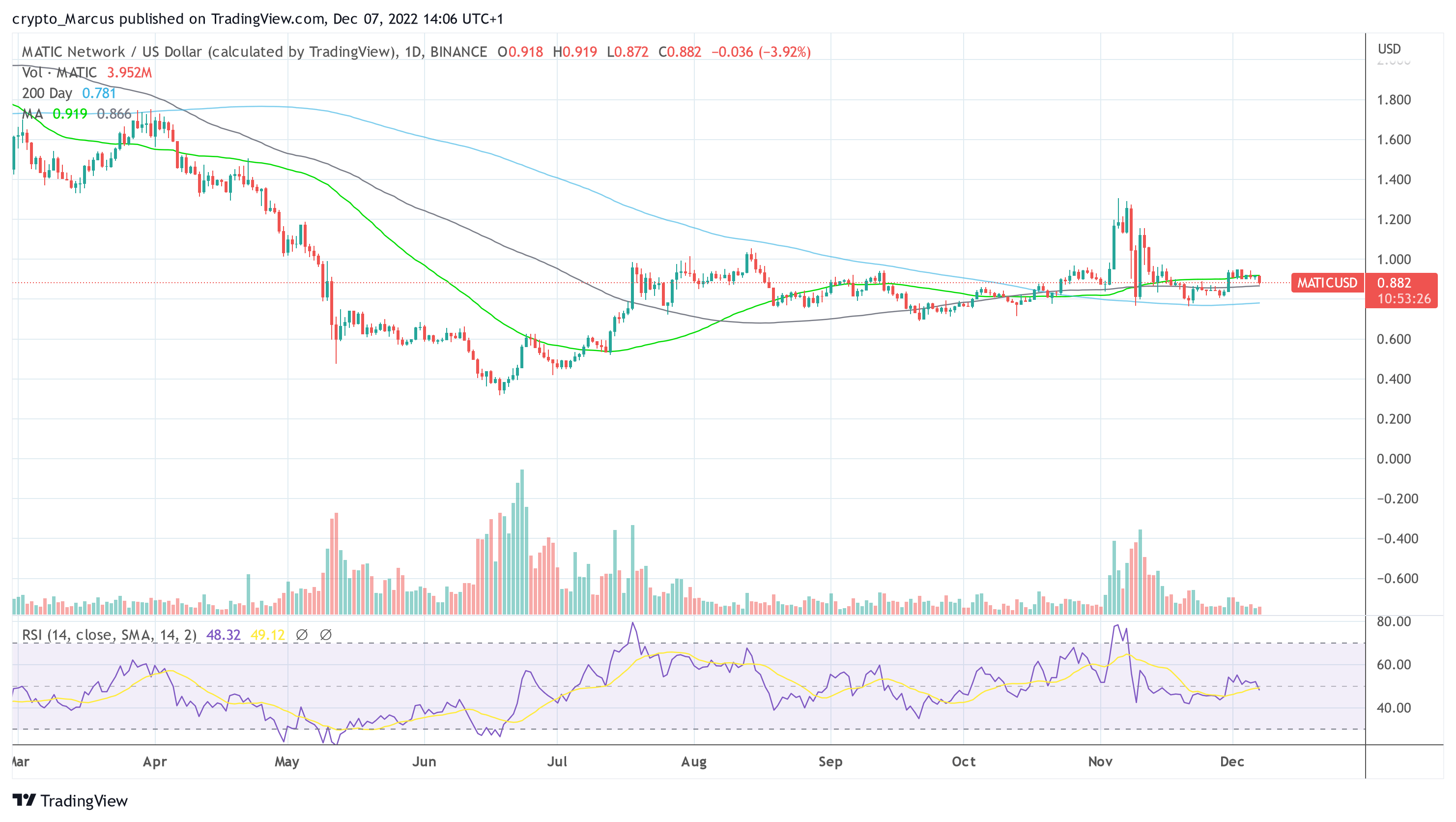Click the crypto_Marcus published header text
1456x822 pixels.
[x=258, y=19]
